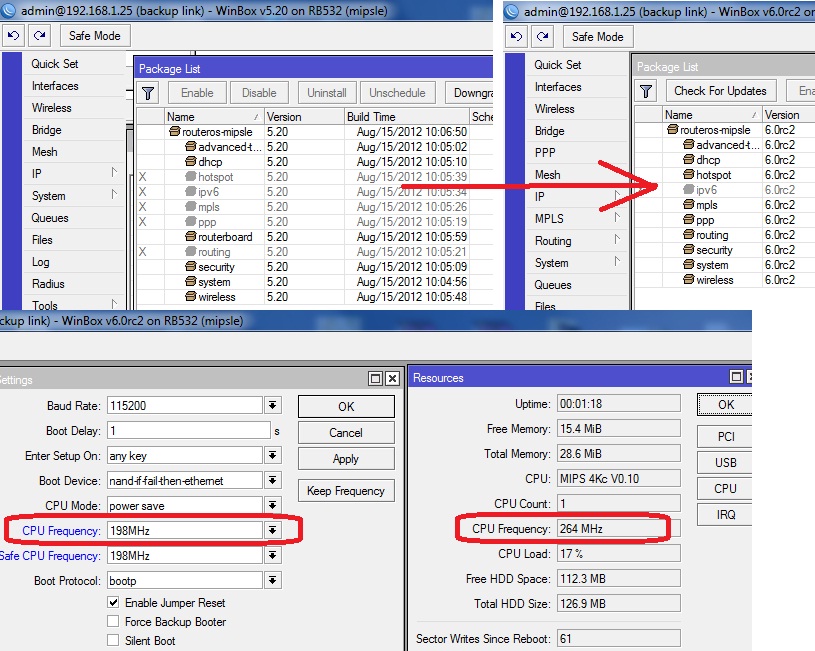Click CPU button in Resources

point(726,489)
